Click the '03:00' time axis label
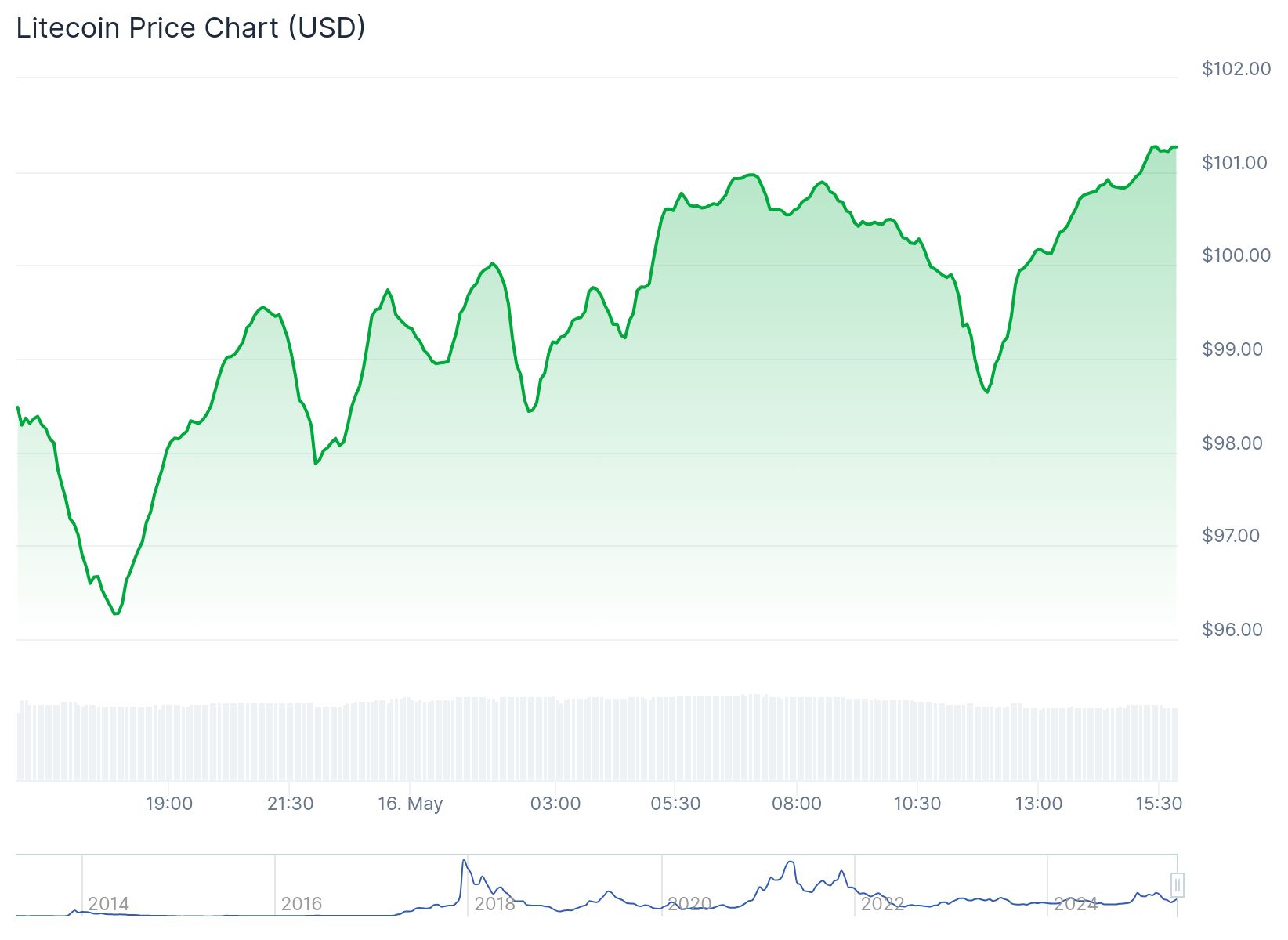The width and height of the screenshot is (1288, 940). (x=555, y=804)
